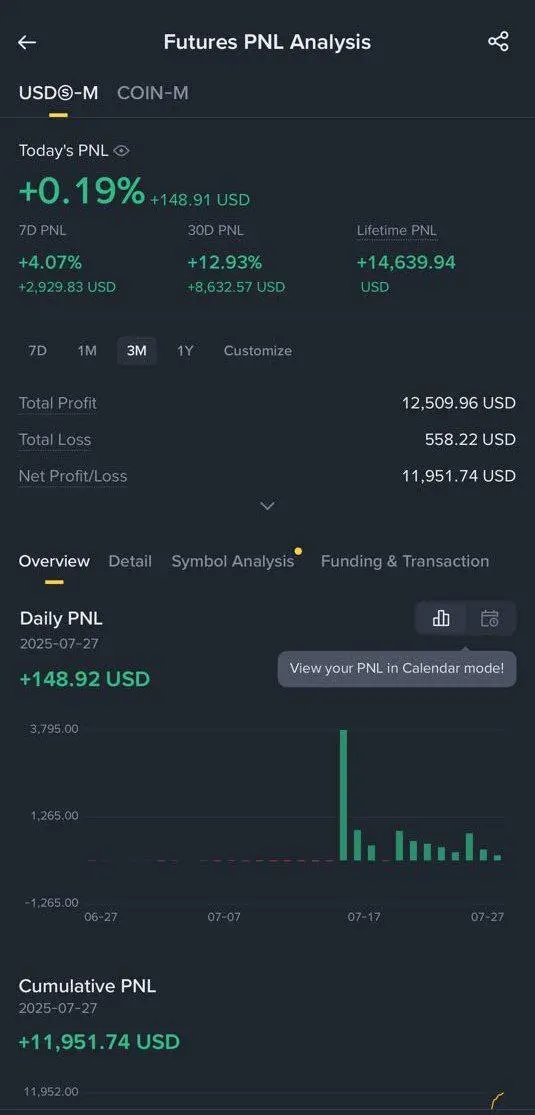Choose the 1Y time range
The width and height of the screenshot is (535, 1115).
point(185,351)
